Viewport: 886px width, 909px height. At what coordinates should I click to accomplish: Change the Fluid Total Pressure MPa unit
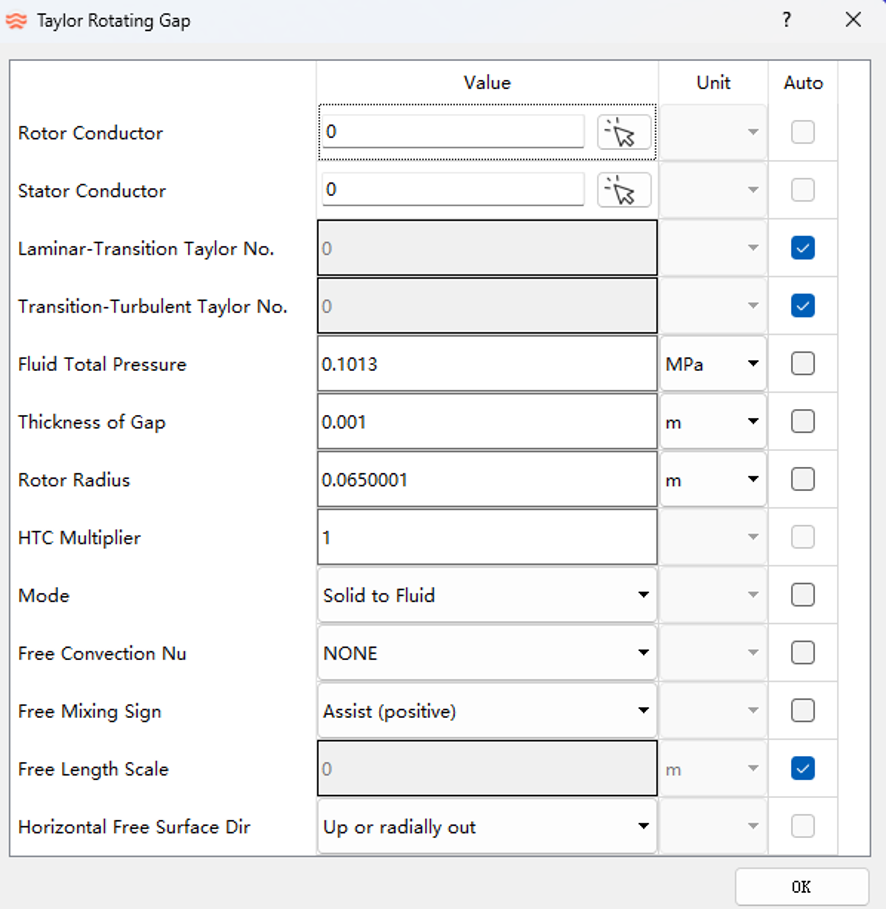[712, 364]
